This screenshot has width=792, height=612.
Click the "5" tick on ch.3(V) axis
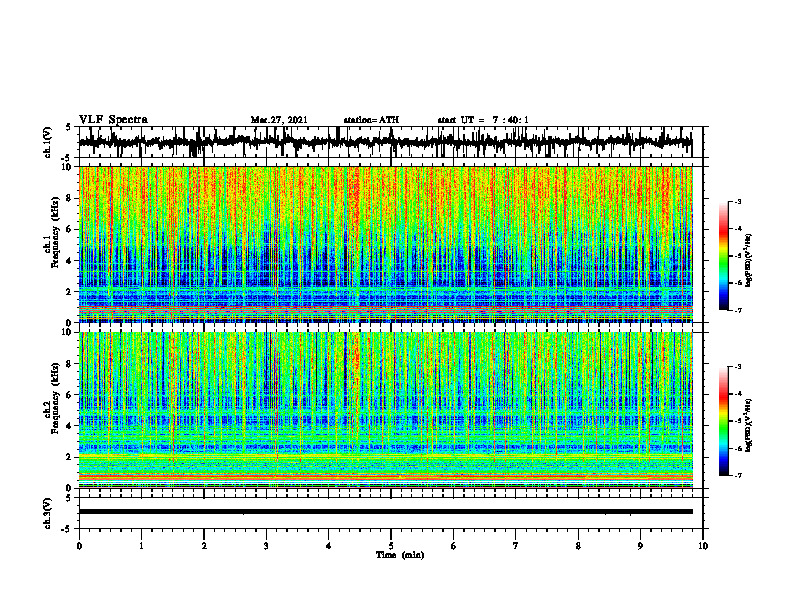coord(68,498)
